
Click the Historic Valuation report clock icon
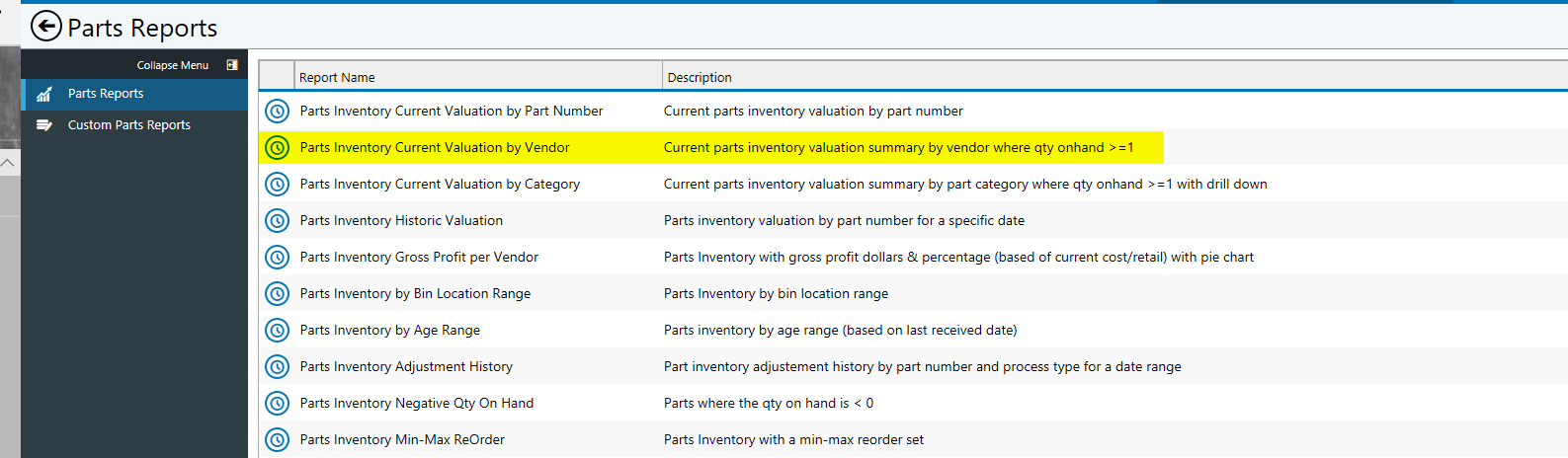278,221
